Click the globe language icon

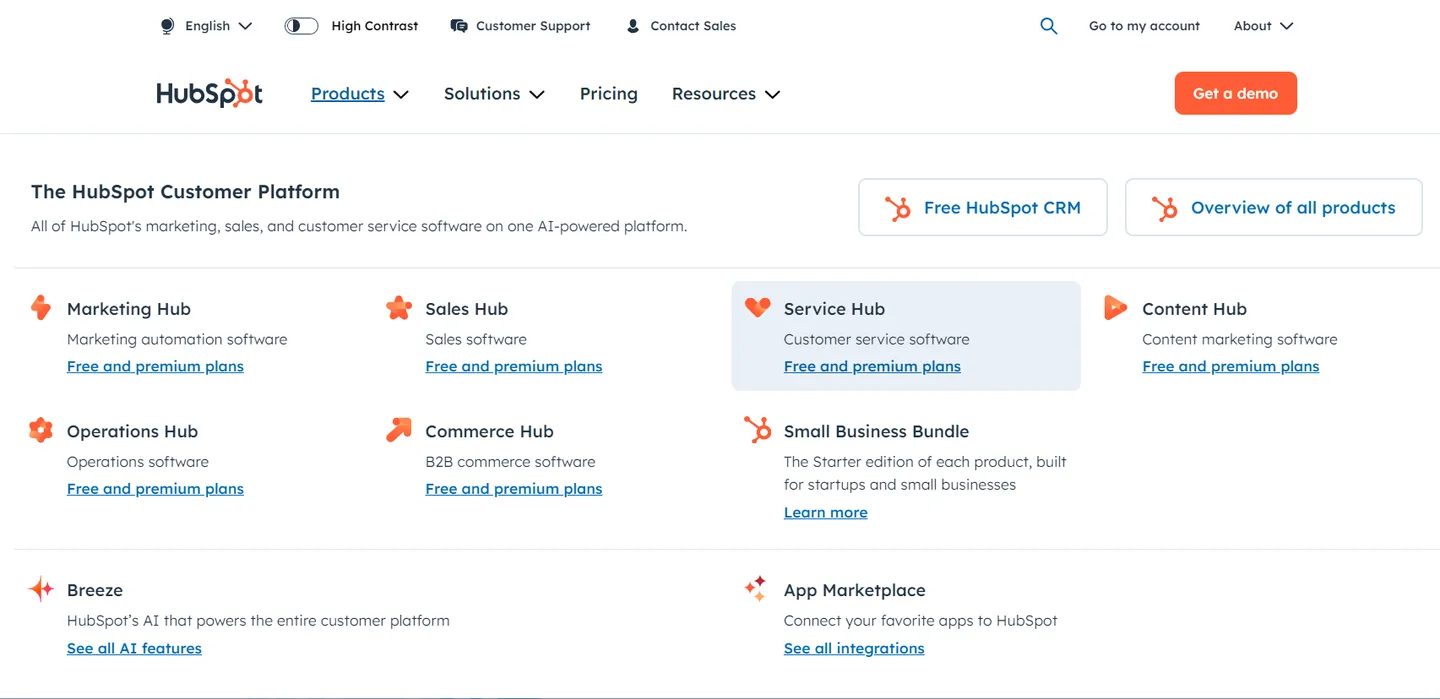(167, 26)
